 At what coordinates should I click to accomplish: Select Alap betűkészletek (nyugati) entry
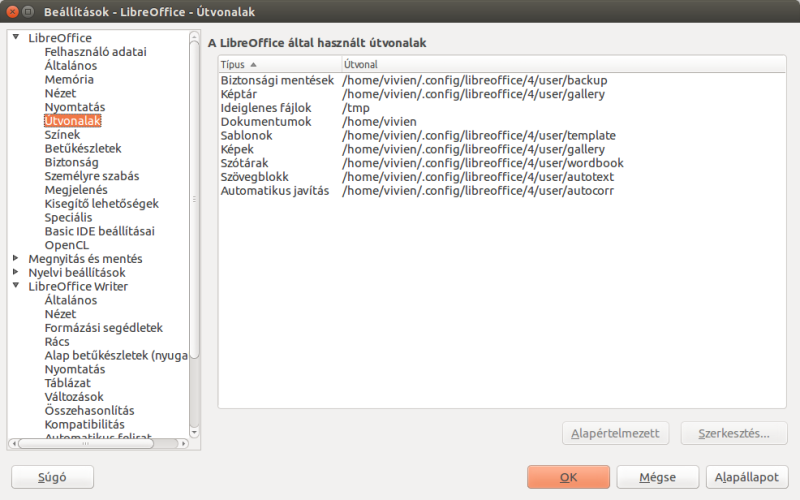[116, 355]
